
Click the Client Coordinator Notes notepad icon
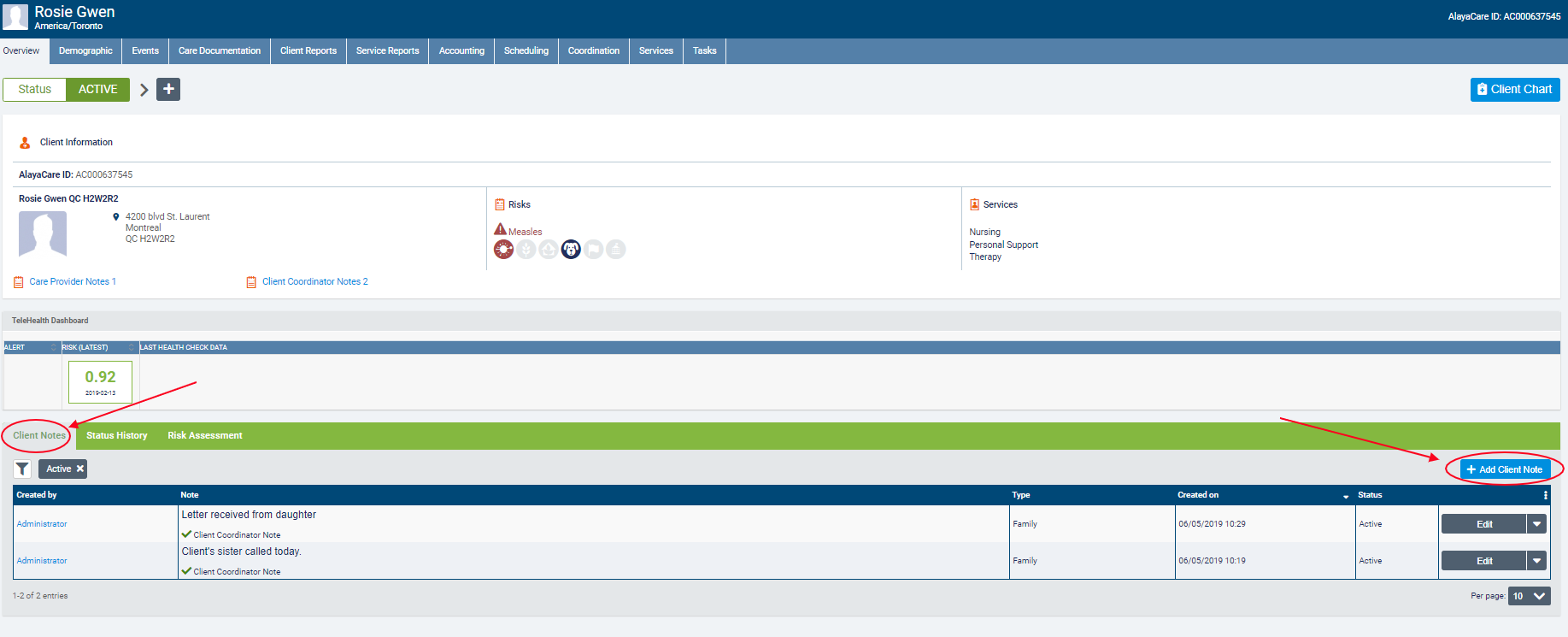(x=251, y=282)
